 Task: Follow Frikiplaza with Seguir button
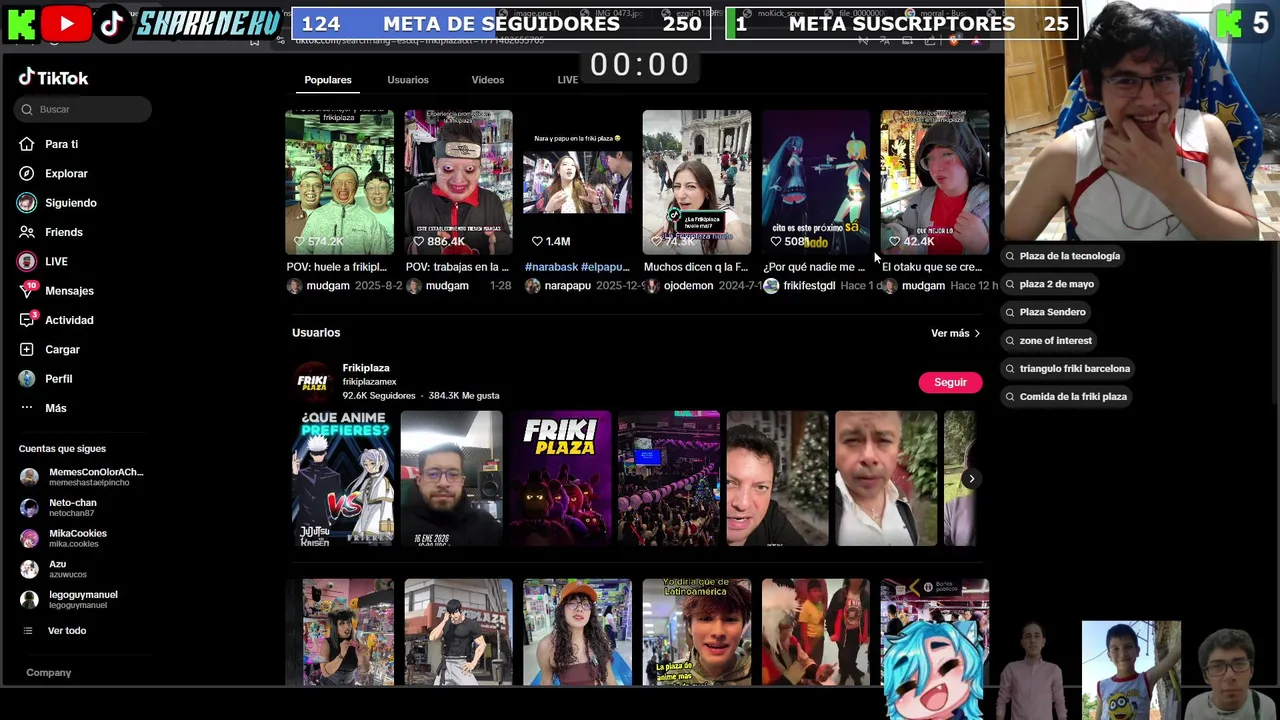[950, 382]
